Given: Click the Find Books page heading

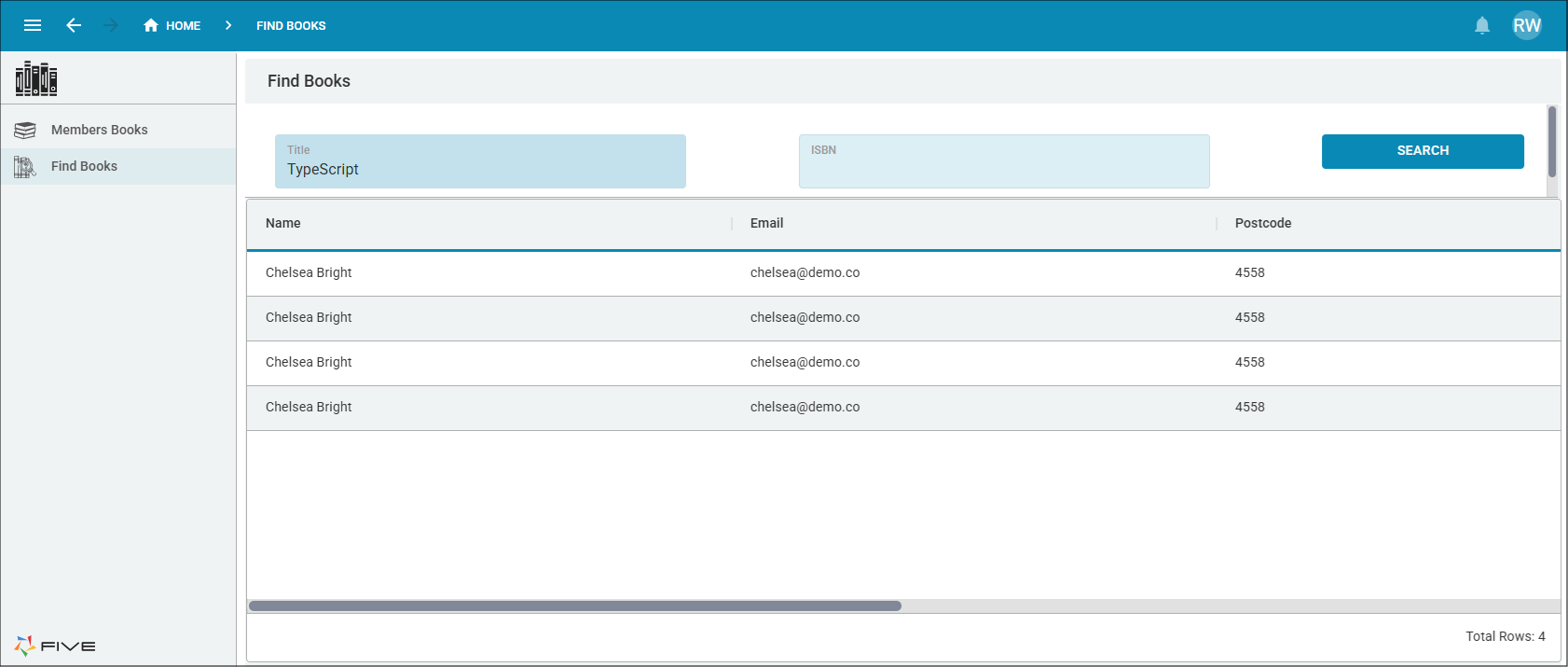Looking at the screenshot, I should [x=309, y=81].
